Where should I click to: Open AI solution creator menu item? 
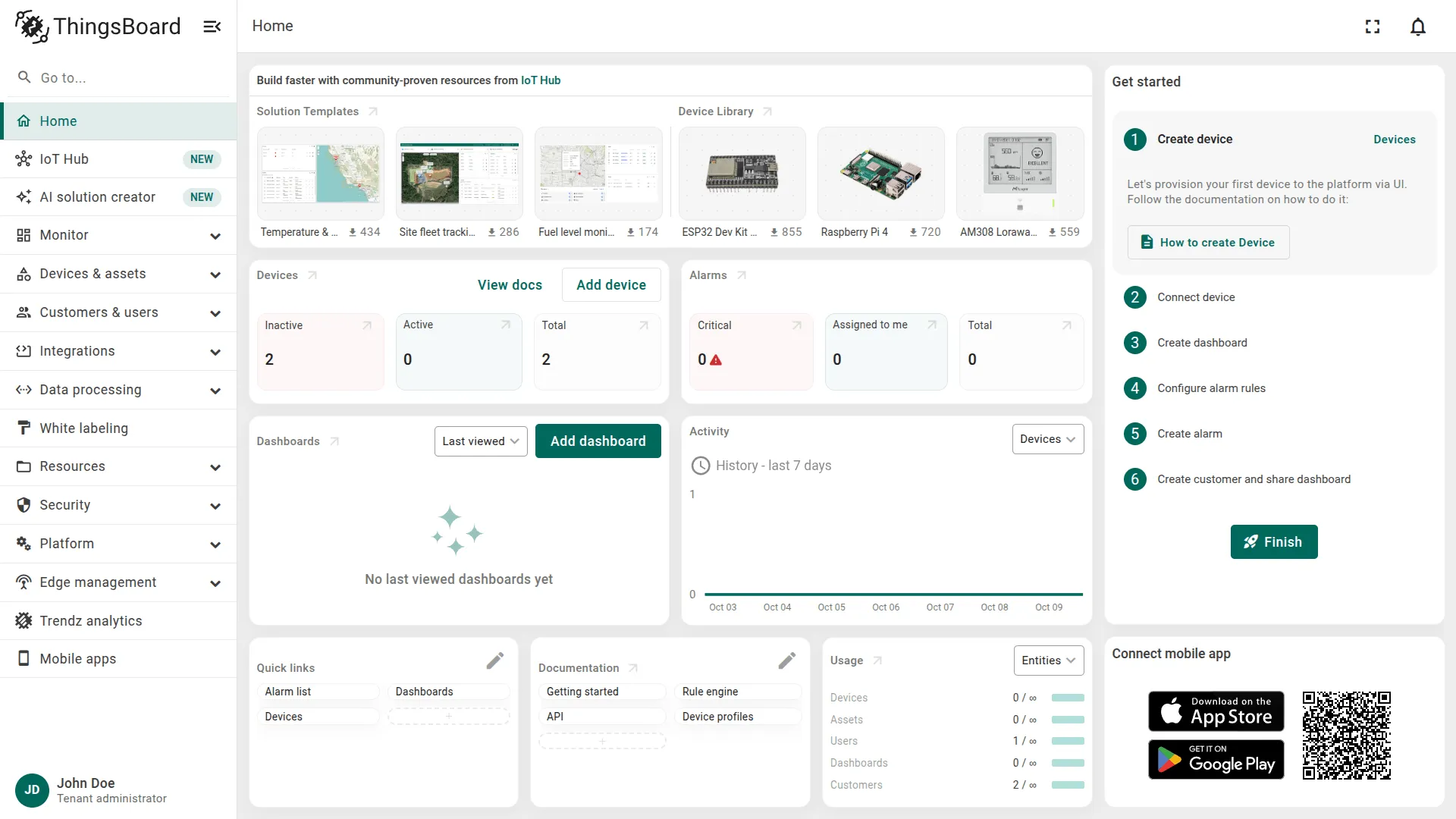point(118,197)
